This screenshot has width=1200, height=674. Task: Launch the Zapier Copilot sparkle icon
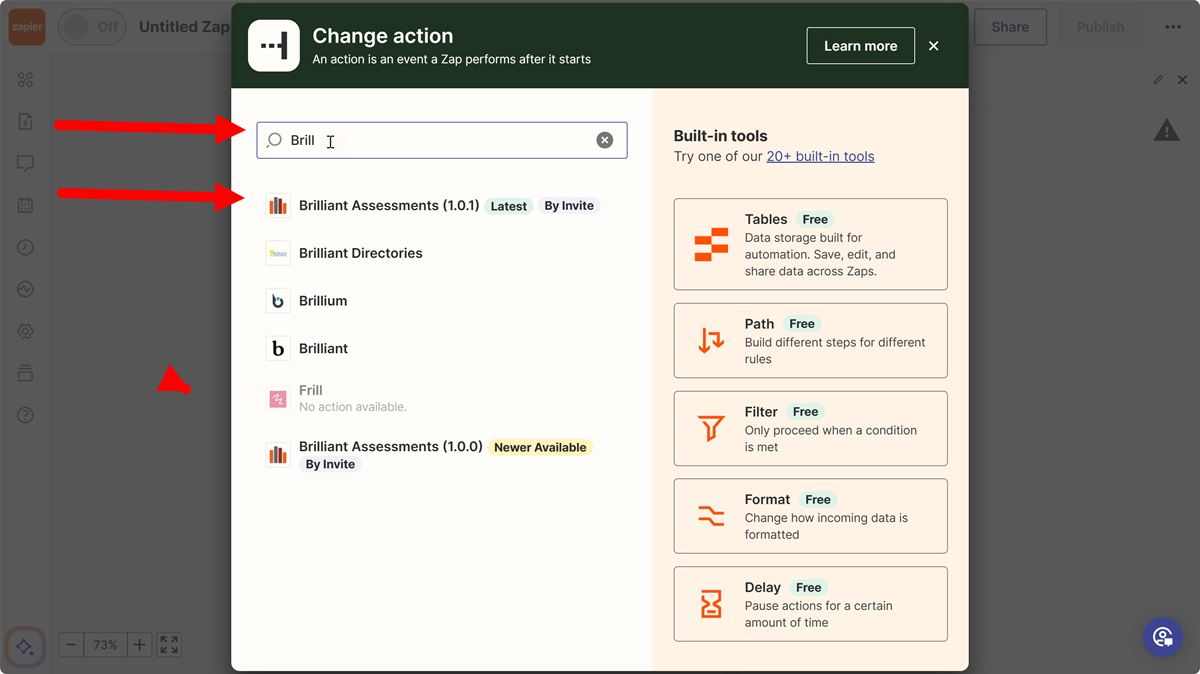click(x=25, y=648)
